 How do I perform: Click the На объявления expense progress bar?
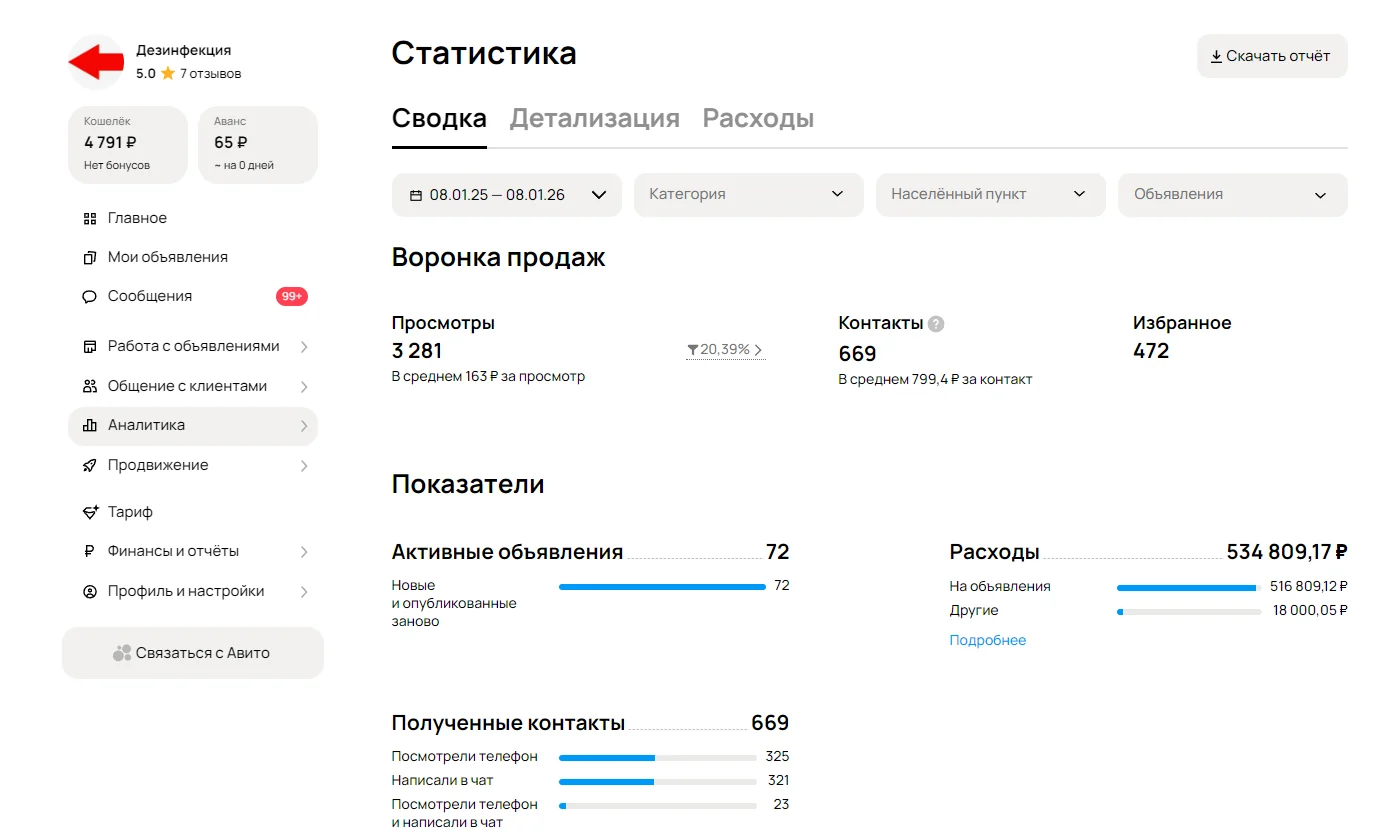click(1189, 587)
